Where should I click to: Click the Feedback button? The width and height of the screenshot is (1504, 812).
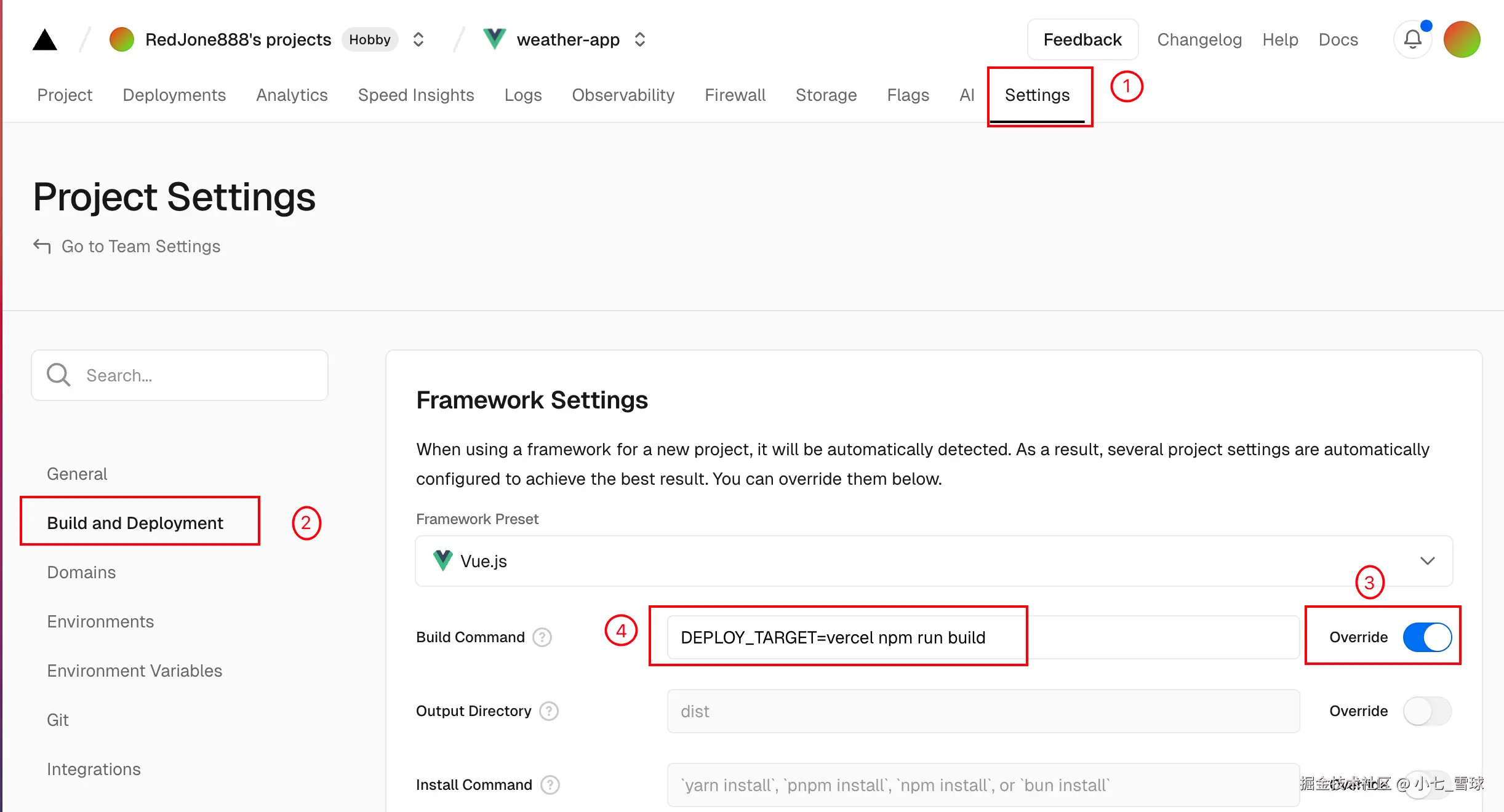[x=1082, y=40]
